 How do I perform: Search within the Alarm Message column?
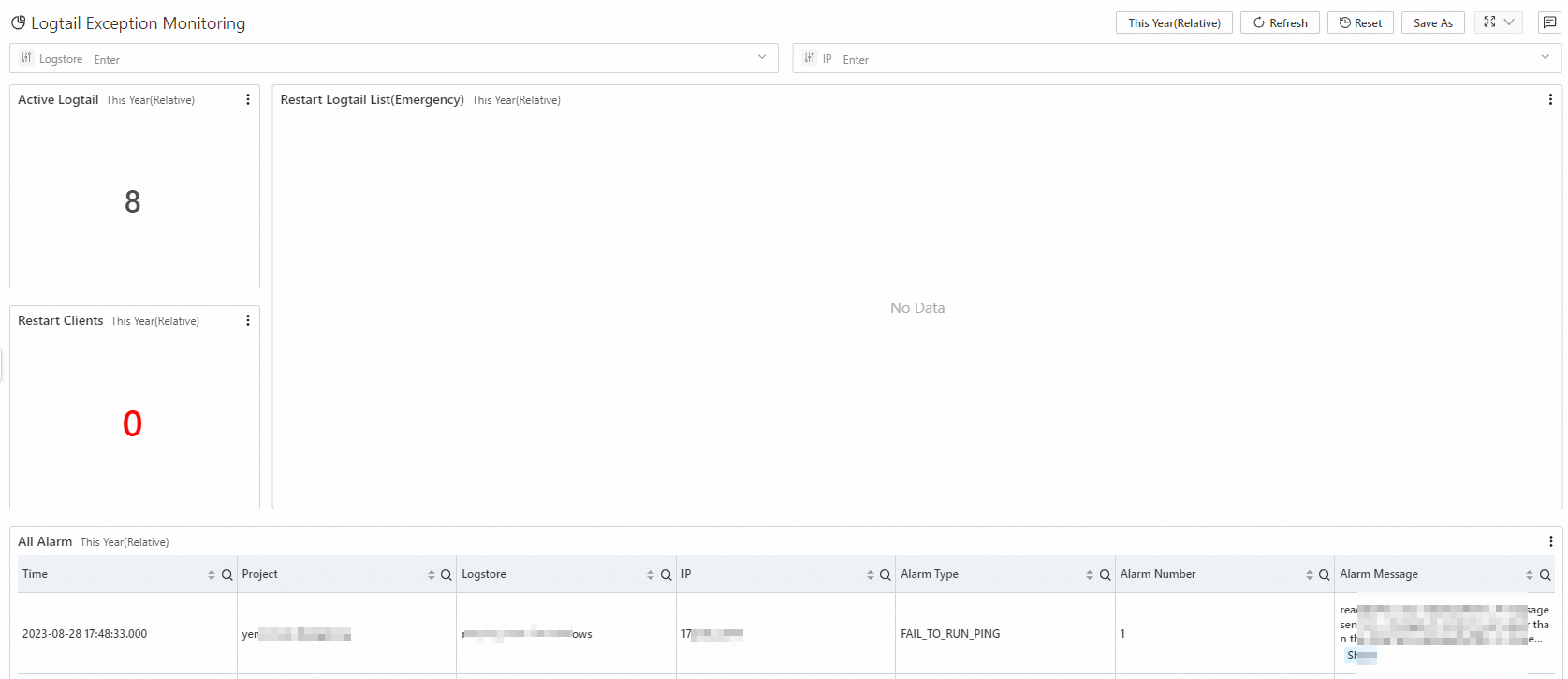coord(1545,575)
